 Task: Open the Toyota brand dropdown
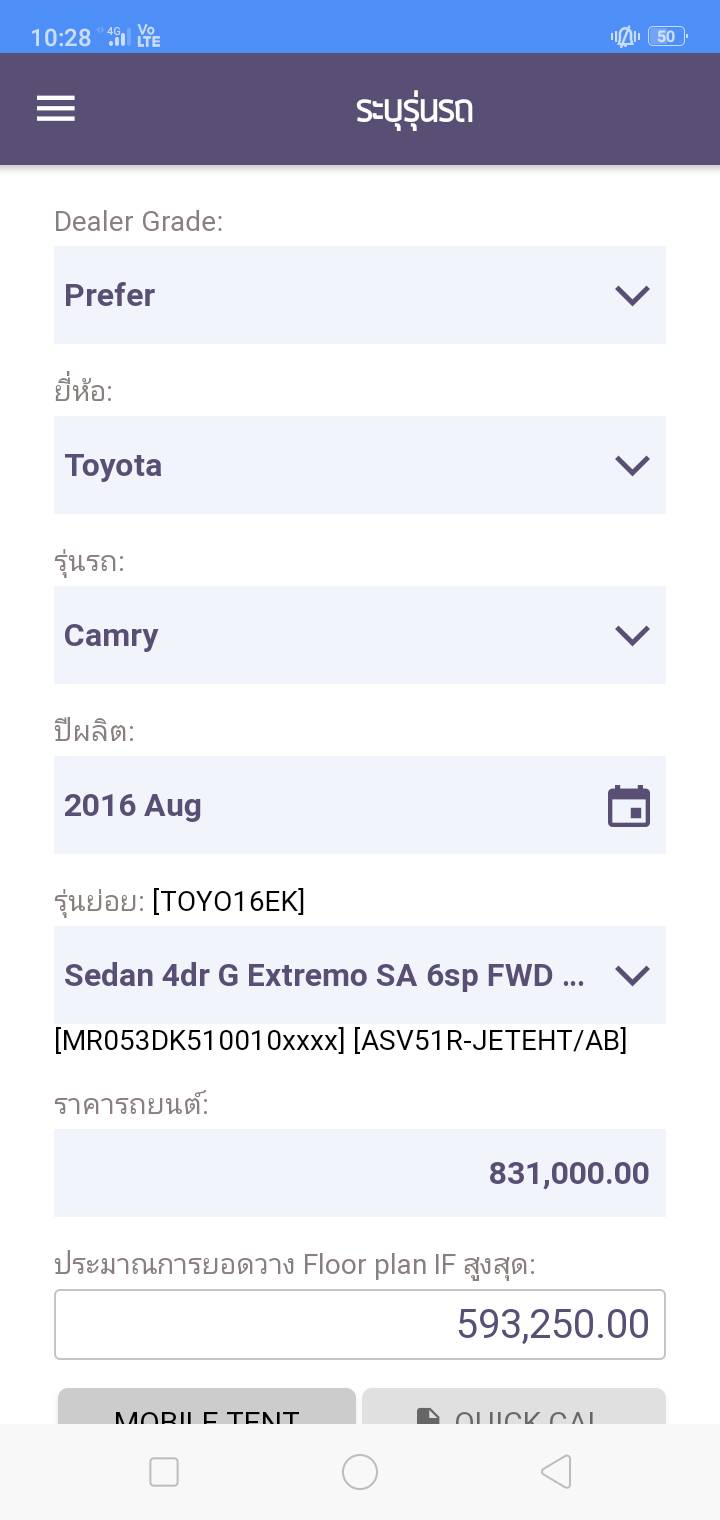359,465
